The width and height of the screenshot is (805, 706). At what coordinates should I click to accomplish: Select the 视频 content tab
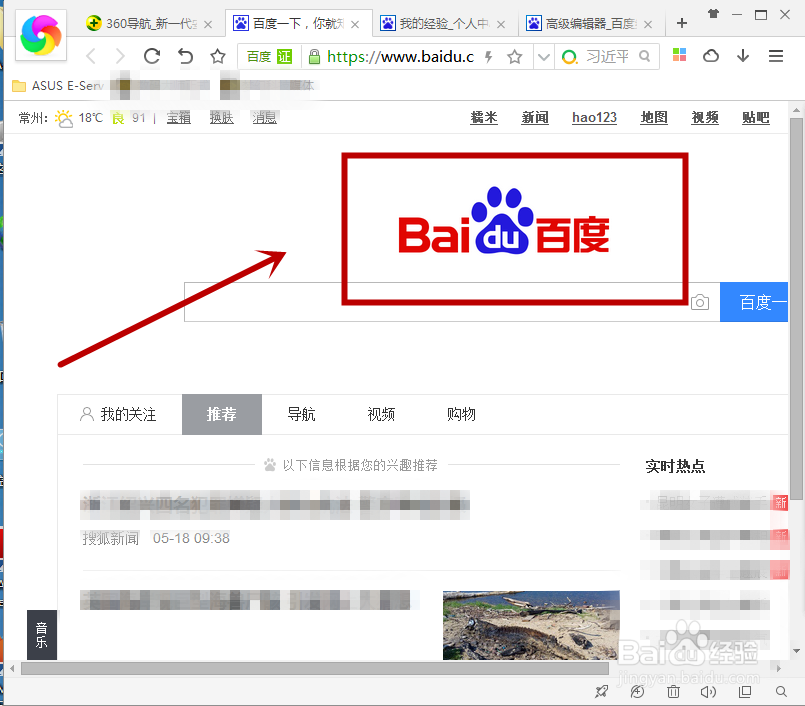(381, 414)
